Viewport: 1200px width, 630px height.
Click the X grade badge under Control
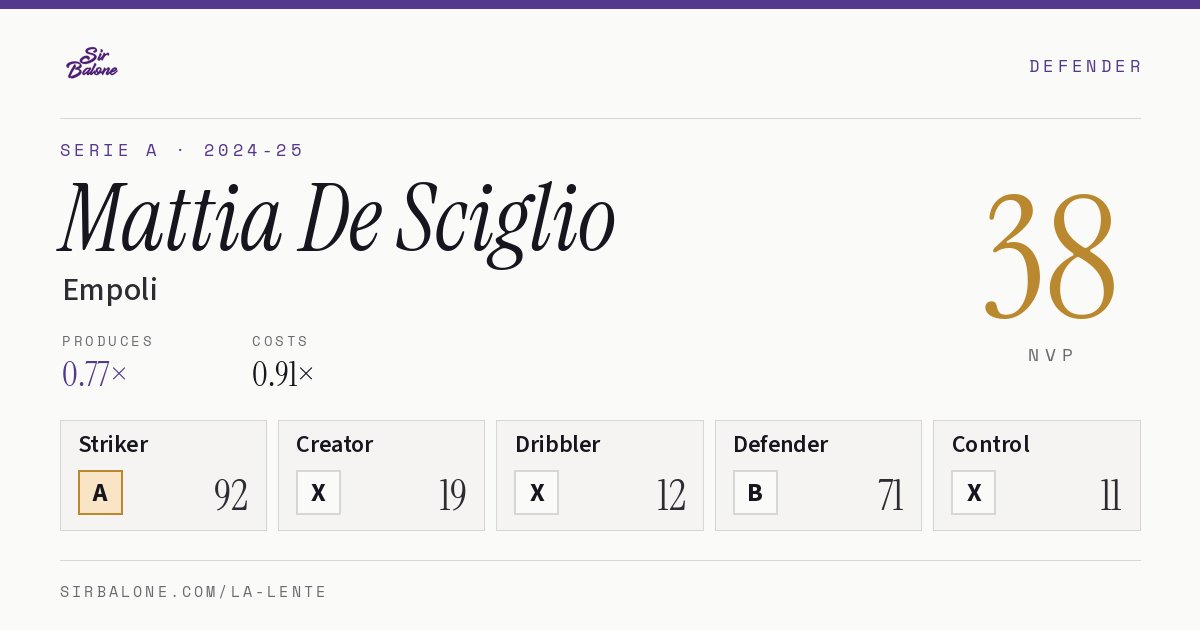973,493
